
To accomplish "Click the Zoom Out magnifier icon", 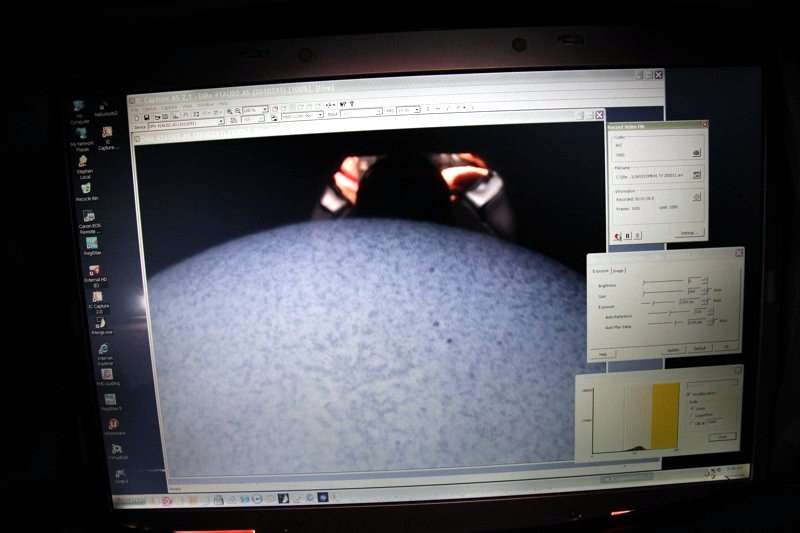I will (x=238, y=111).
